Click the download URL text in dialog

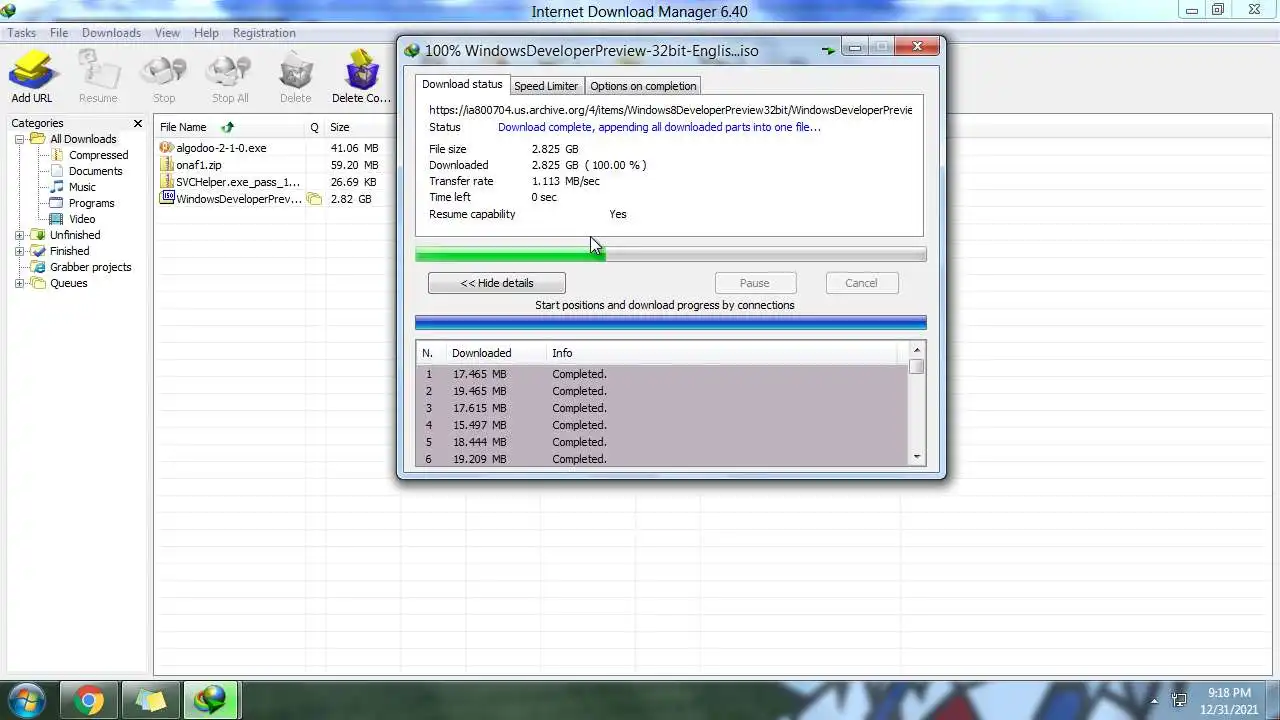pyautogui.click(x=670, y=110)
